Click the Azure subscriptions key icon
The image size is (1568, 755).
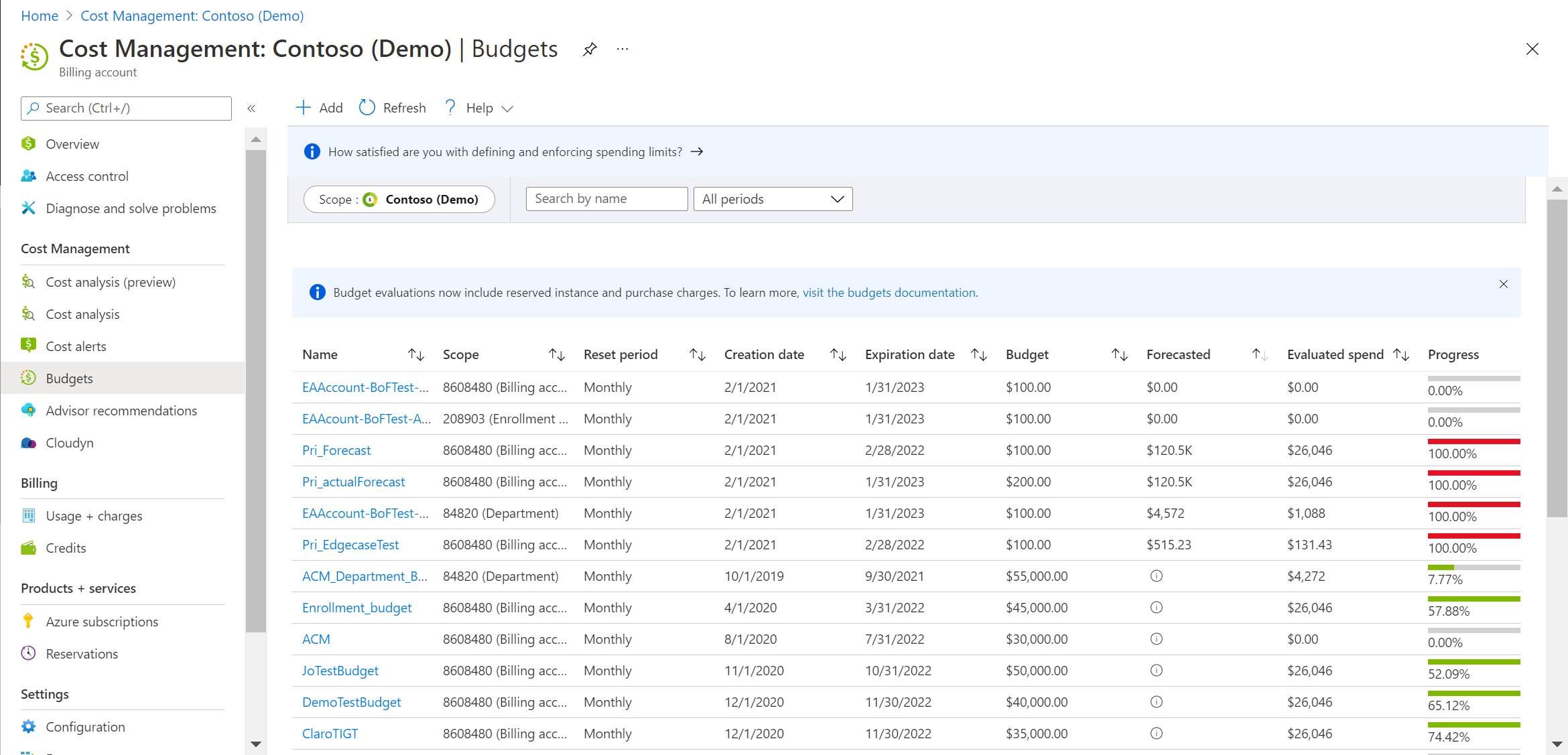(x=28, y=621)
